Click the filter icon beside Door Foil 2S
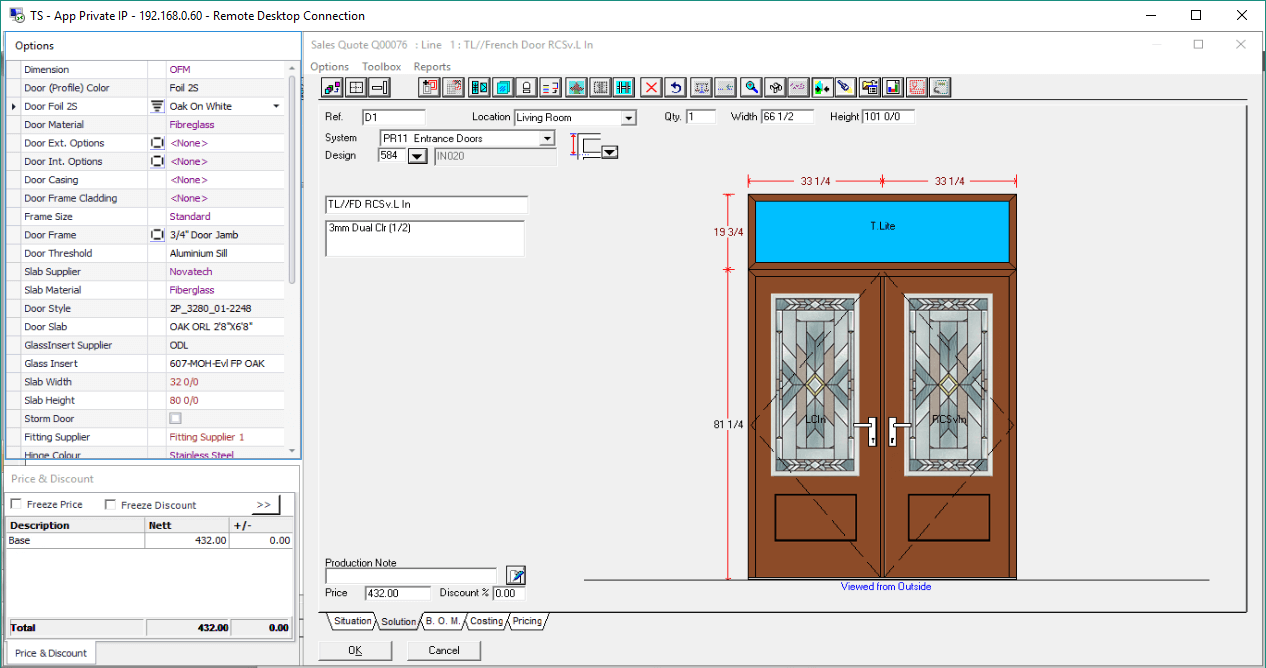Screen dimensions: 1266x668 157,106
